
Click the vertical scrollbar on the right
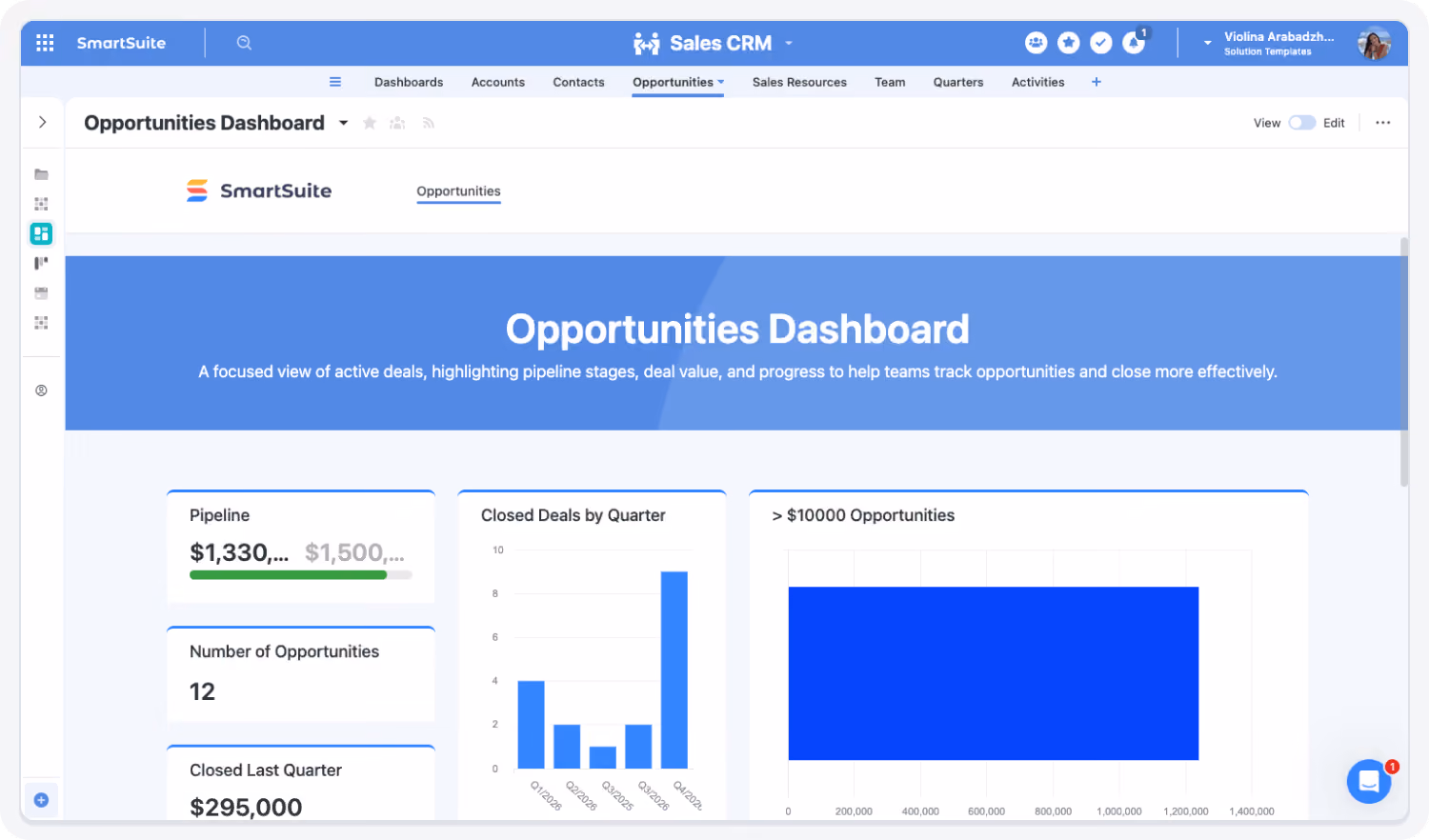pyautogui.click(x=1404, y=362)
